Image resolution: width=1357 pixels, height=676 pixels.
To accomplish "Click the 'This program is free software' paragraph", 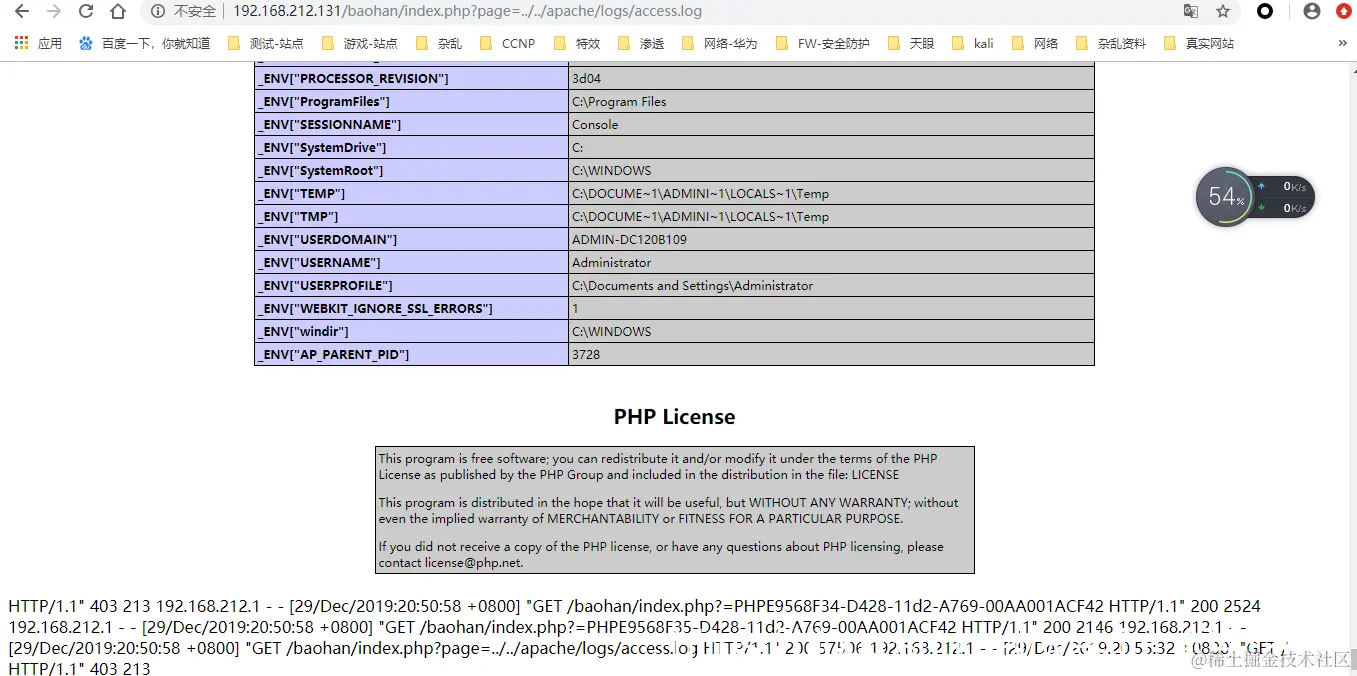I will coord(658,466).
